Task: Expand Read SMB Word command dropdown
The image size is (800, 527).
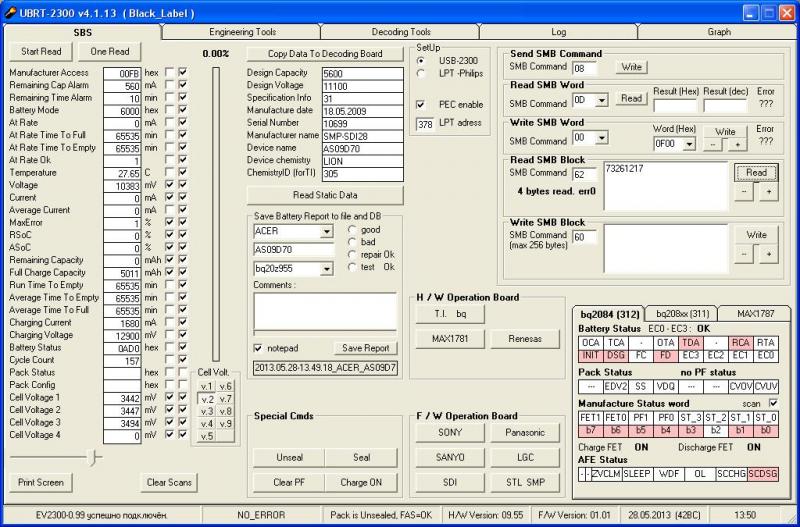Action: 602,100
